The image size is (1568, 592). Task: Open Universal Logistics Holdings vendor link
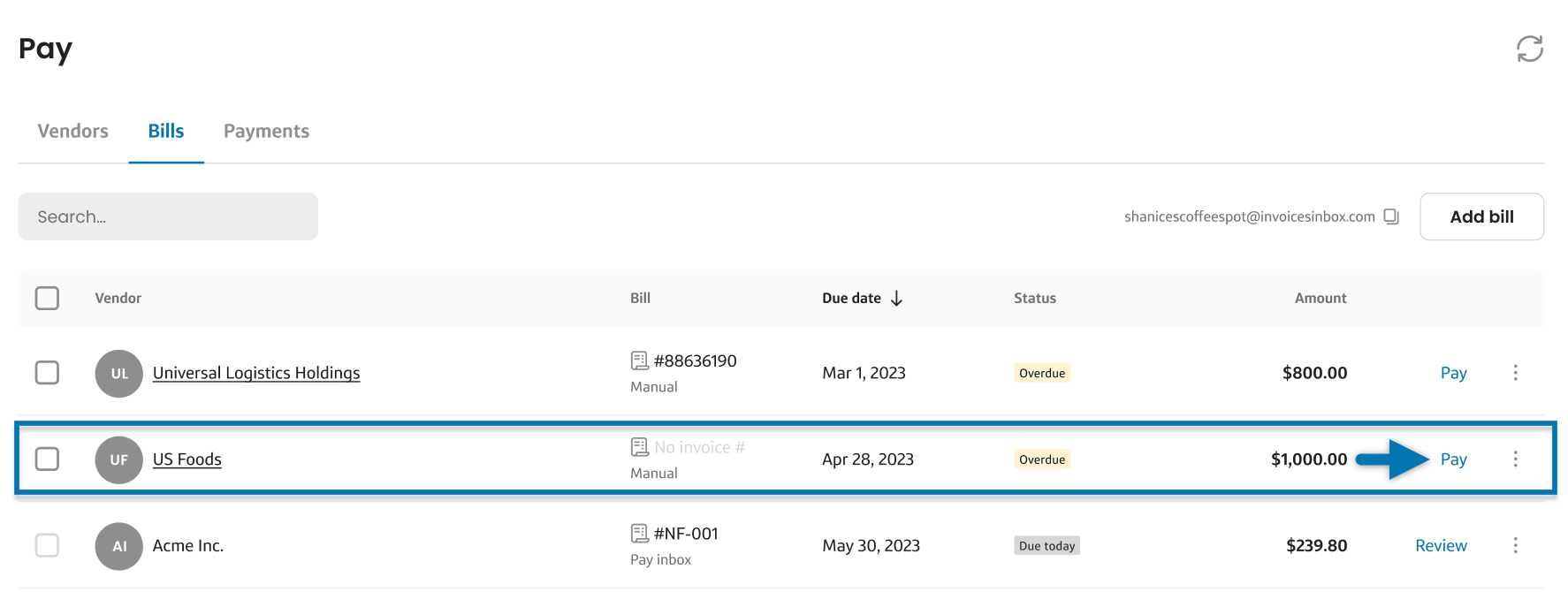point(256,373)
